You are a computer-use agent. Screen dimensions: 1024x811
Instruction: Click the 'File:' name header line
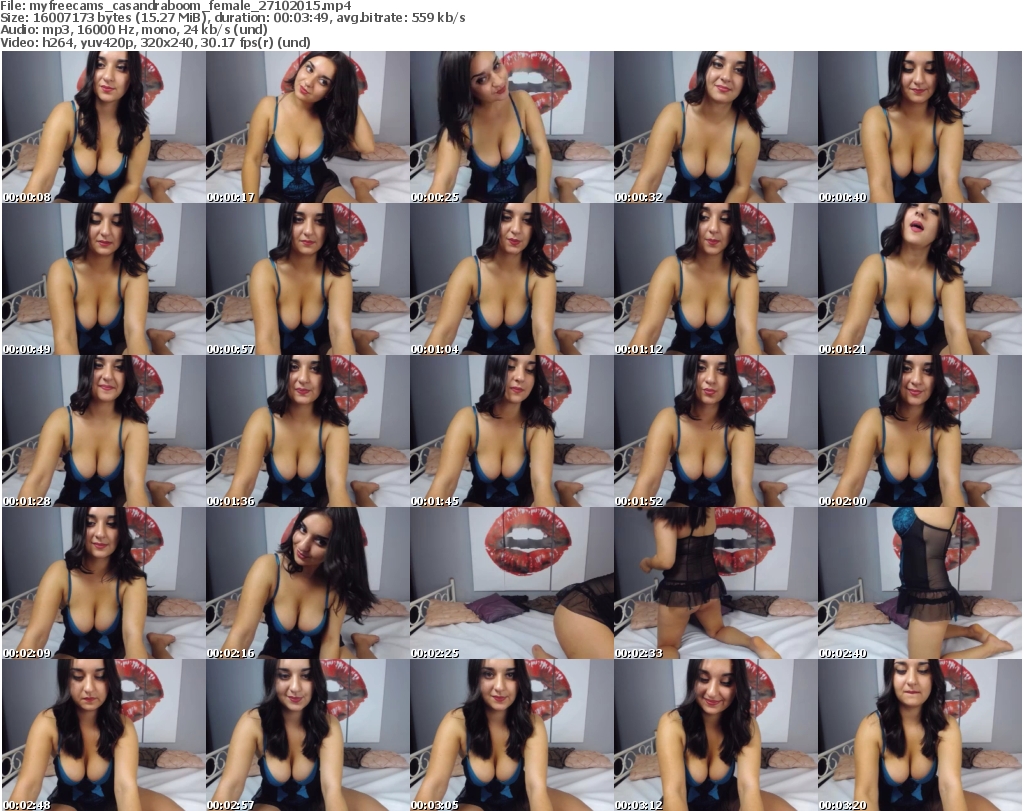tap(176, 6)
